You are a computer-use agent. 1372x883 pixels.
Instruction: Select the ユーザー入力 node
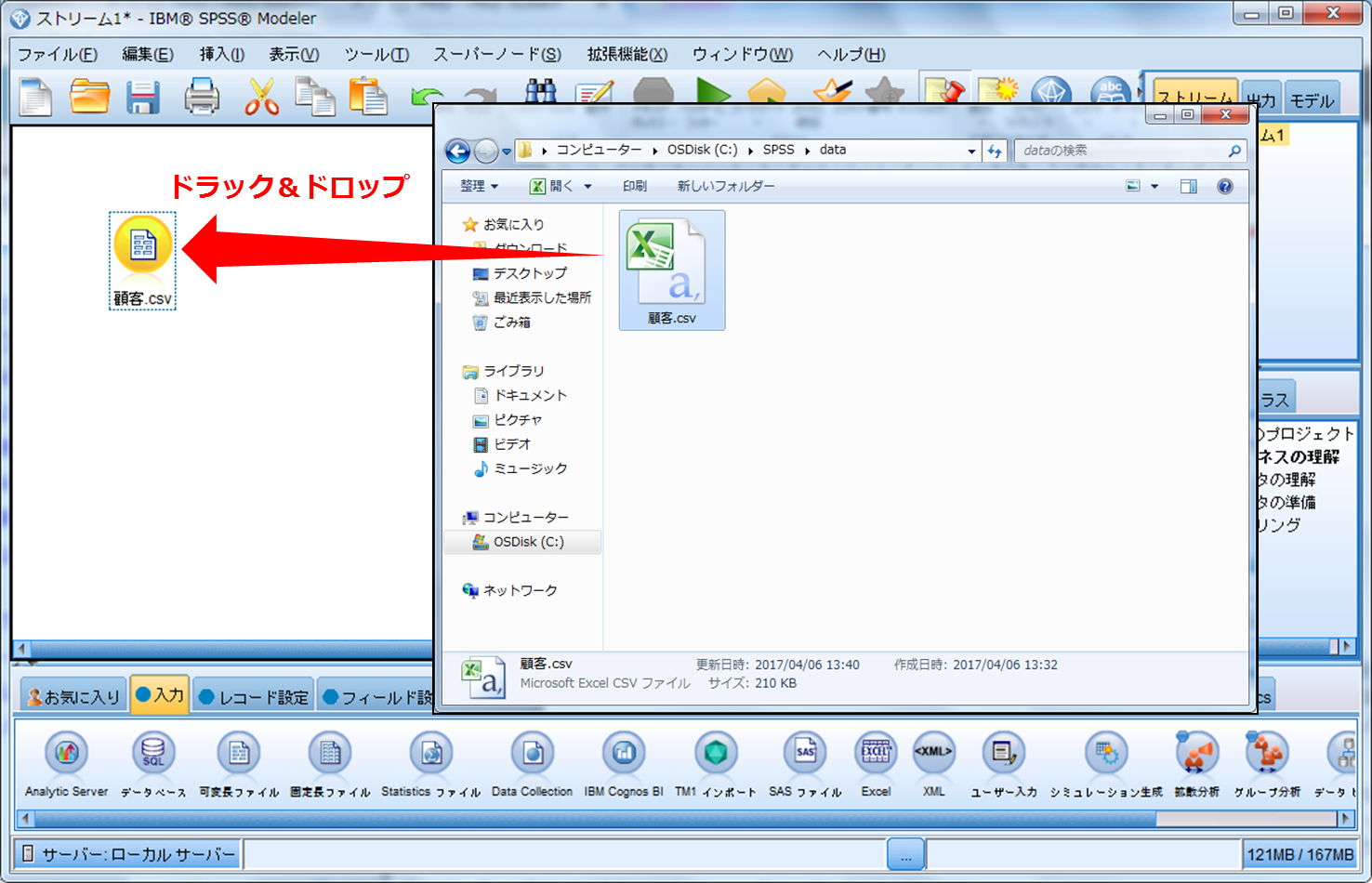1004,764
